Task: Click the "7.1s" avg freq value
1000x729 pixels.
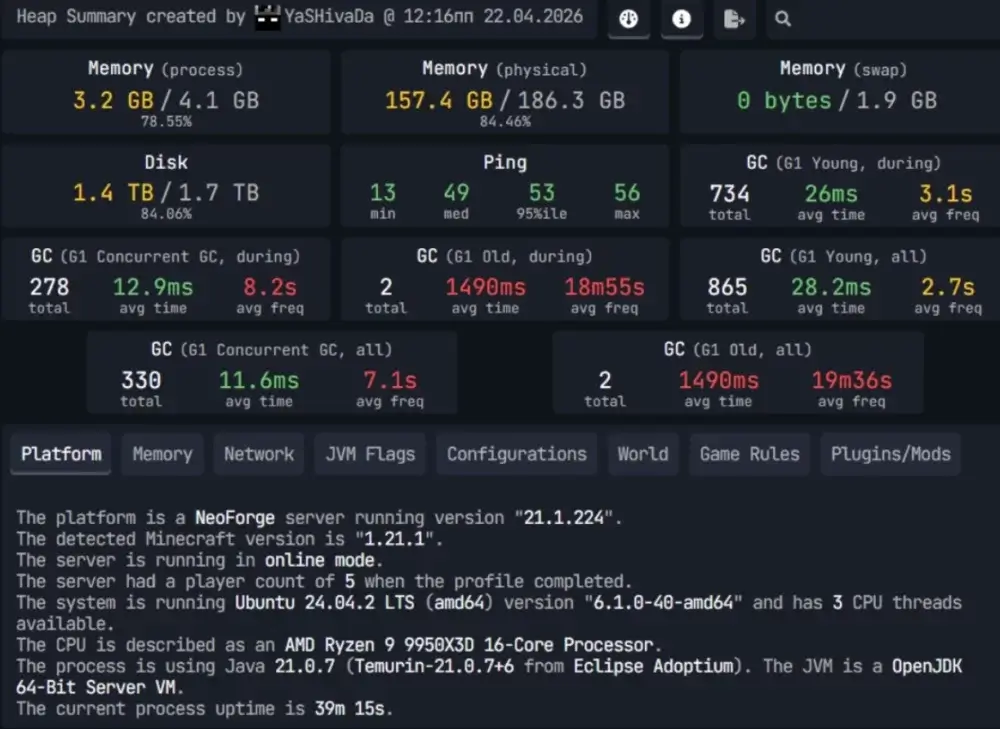Action: point(390,380)
